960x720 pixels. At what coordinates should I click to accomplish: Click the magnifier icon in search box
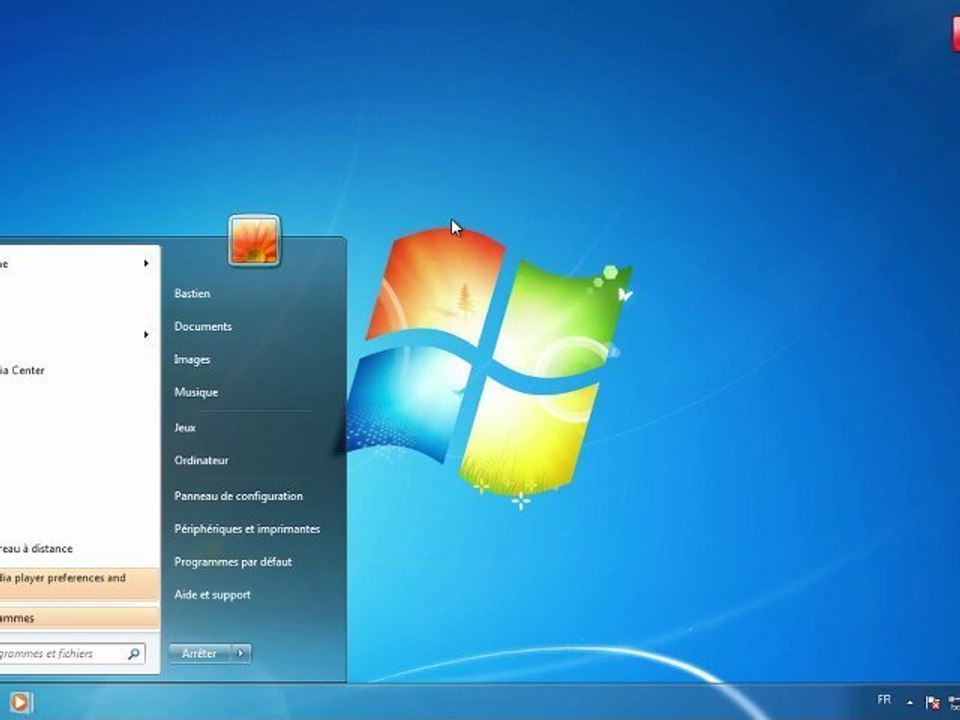[133, 653]
